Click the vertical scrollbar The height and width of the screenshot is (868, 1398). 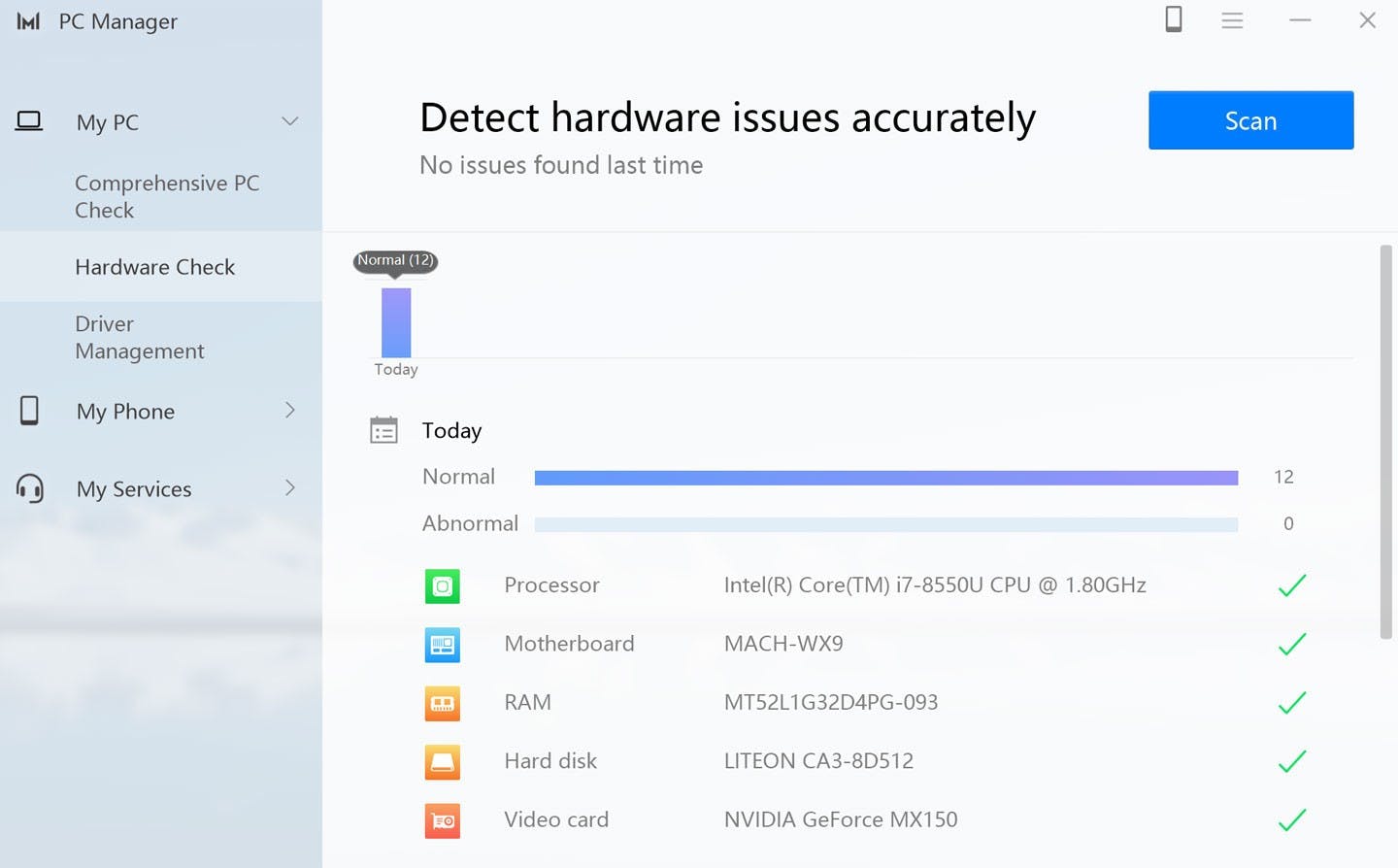1385,443
